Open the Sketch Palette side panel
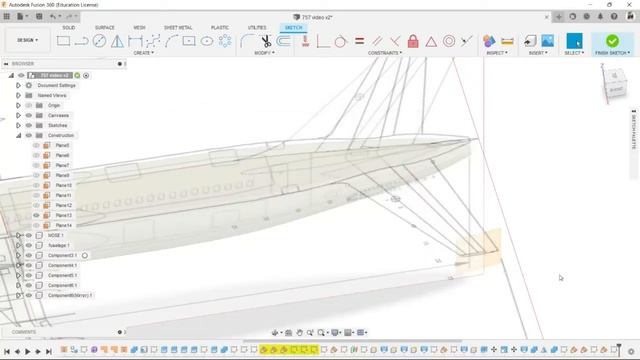The width and height of the screenshot is (640, 360). point(633,130)
